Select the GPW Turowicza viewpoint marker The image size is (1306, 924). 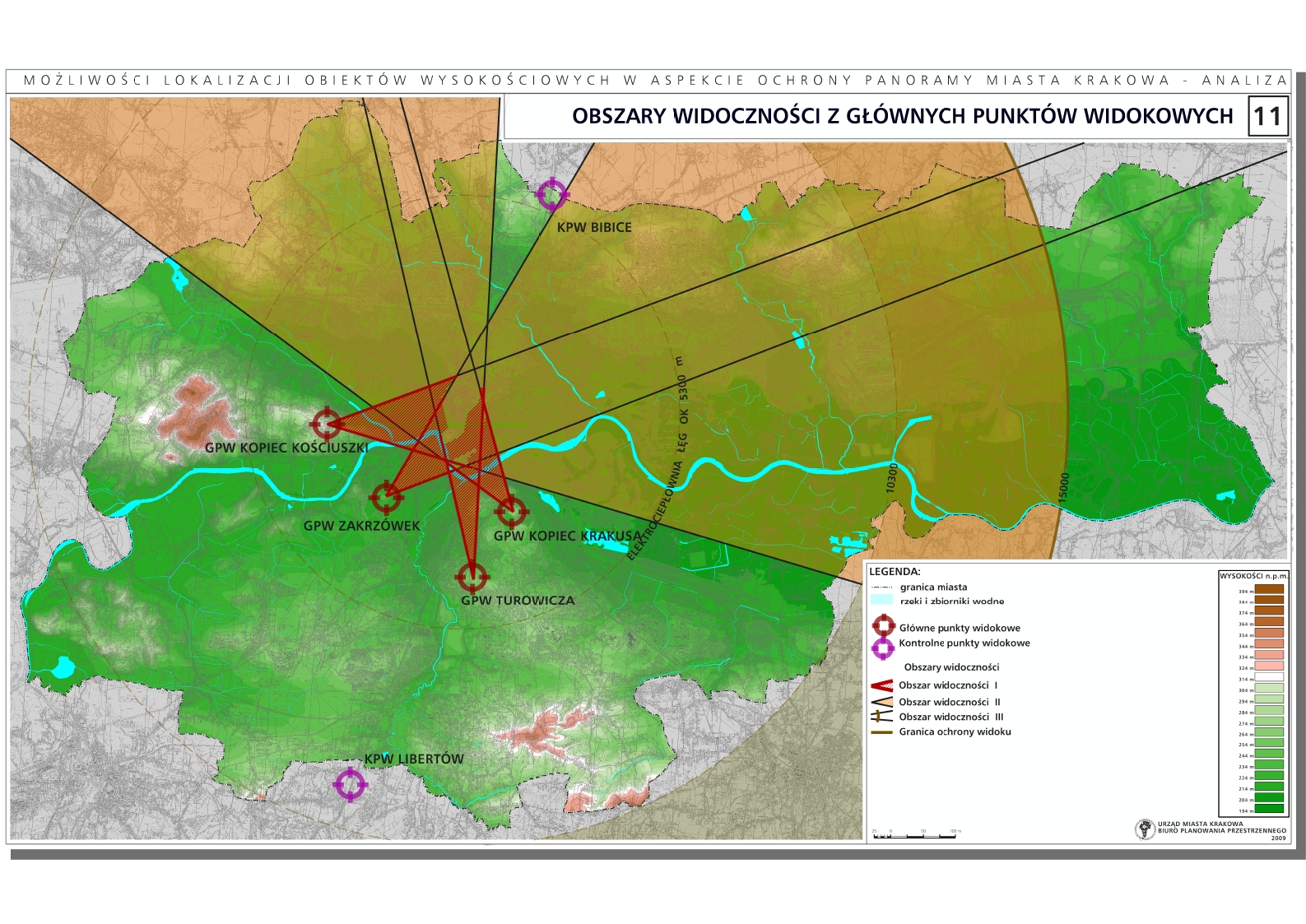pyautogui.click(x=472, y=578)
